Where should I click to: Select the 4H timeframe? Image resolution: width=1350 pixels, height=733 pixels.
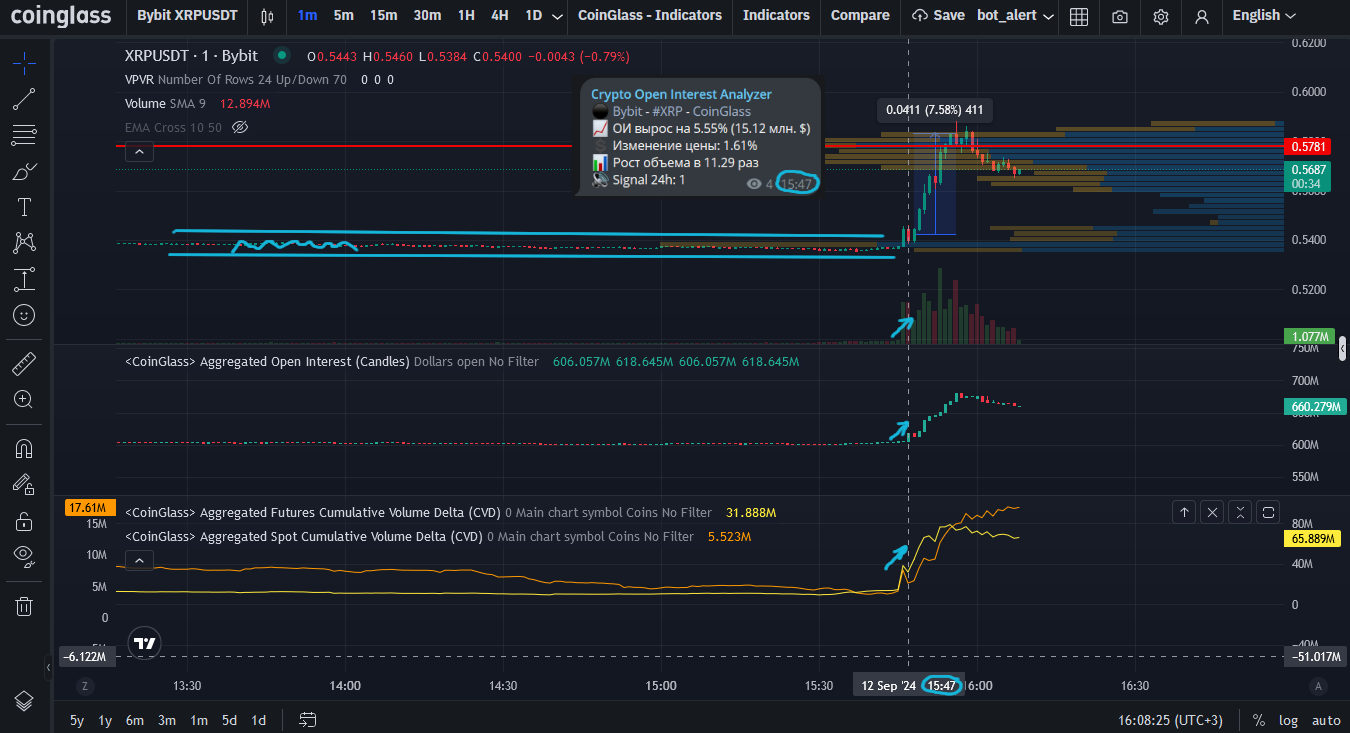click(499, 15)
